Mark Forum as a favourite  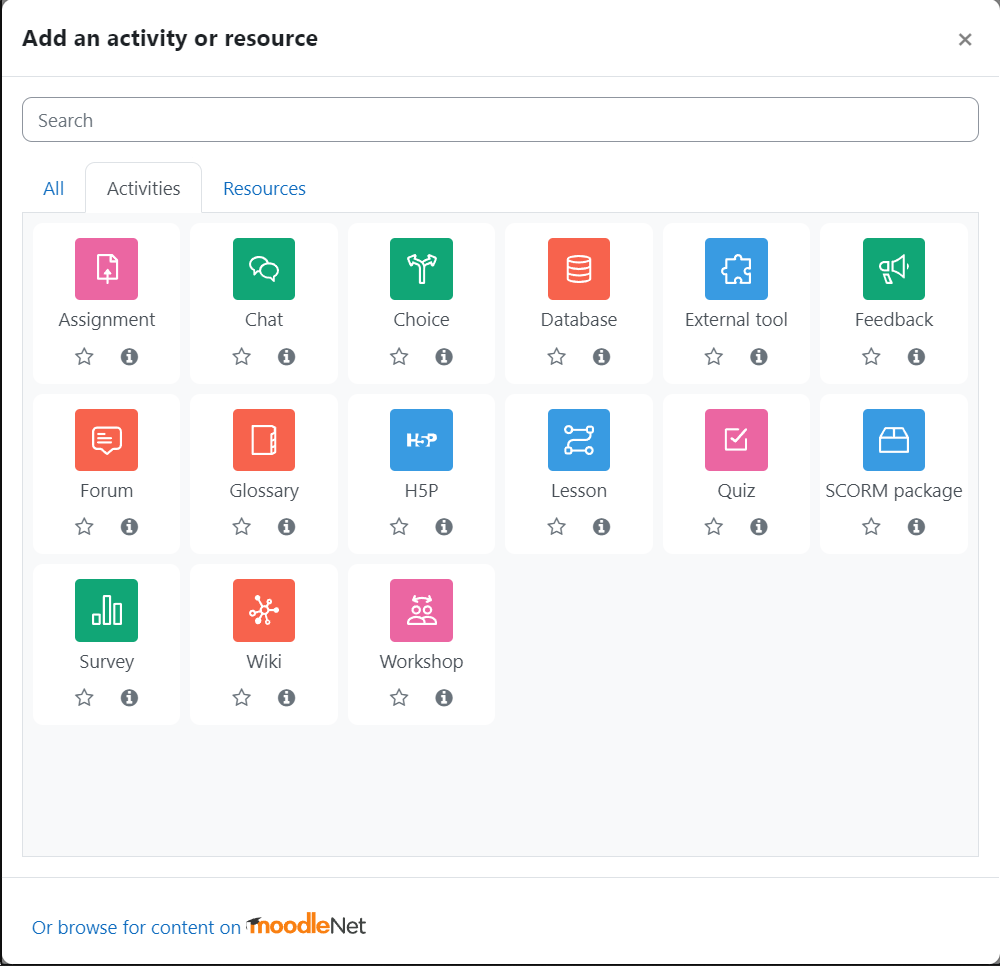[x=84, y=526]
